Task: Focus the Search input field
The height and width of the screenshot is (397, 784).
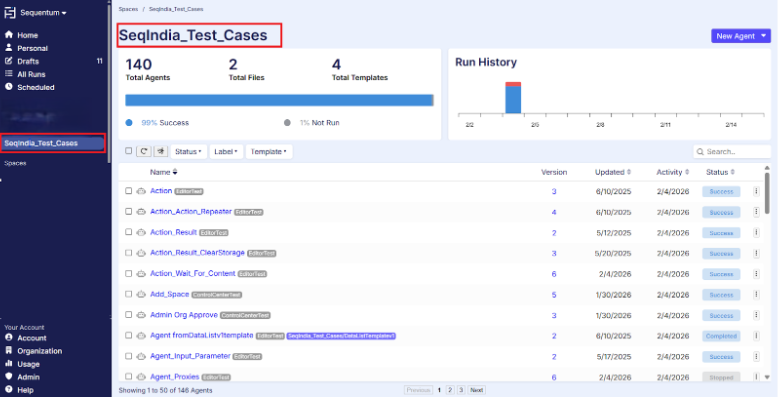Action: pos(732,152)
